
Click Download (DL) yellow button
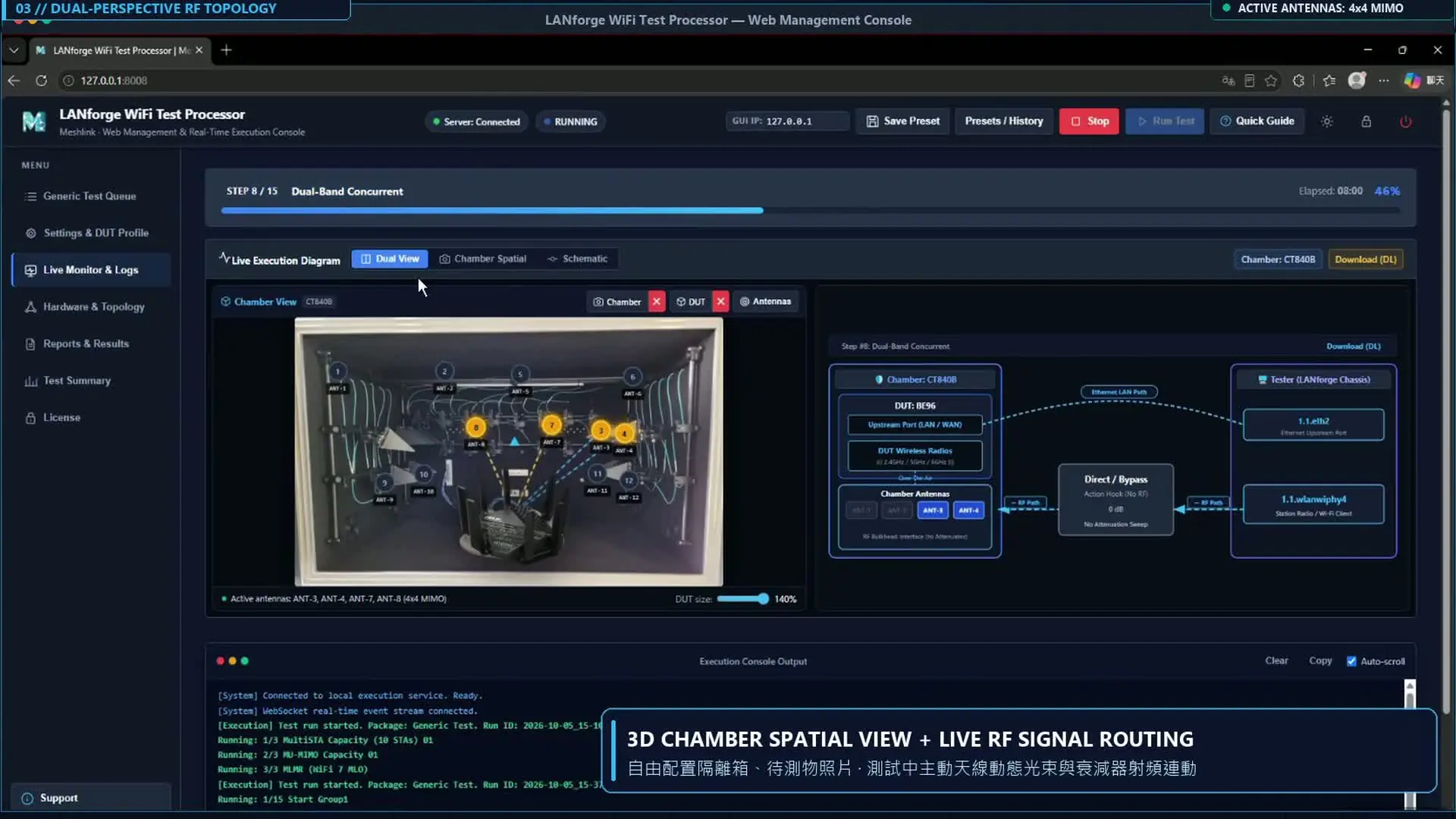click(x=1365, y=259)
